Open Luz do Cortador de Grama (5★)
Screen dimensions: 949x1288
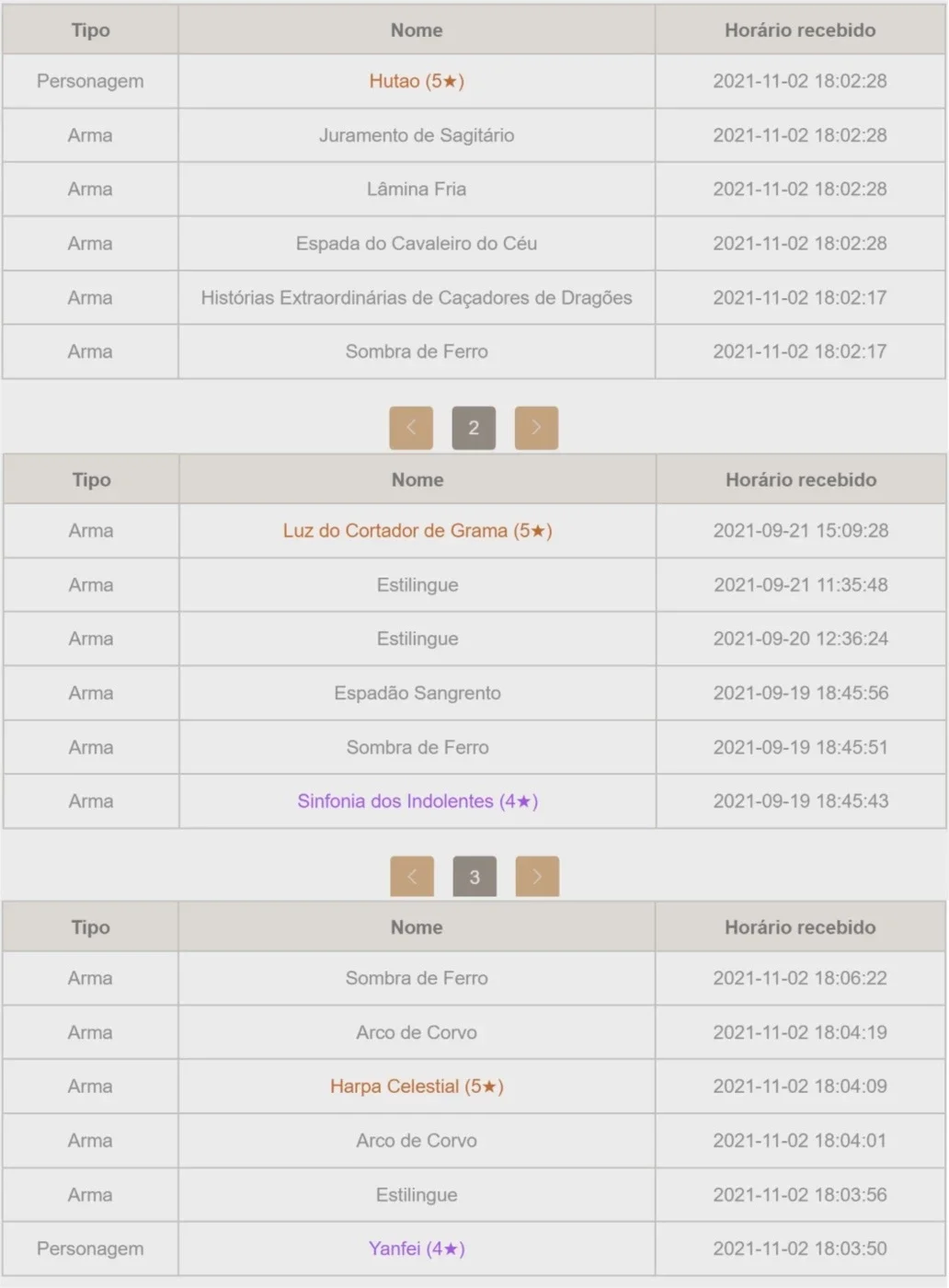[x=417, y=531]
